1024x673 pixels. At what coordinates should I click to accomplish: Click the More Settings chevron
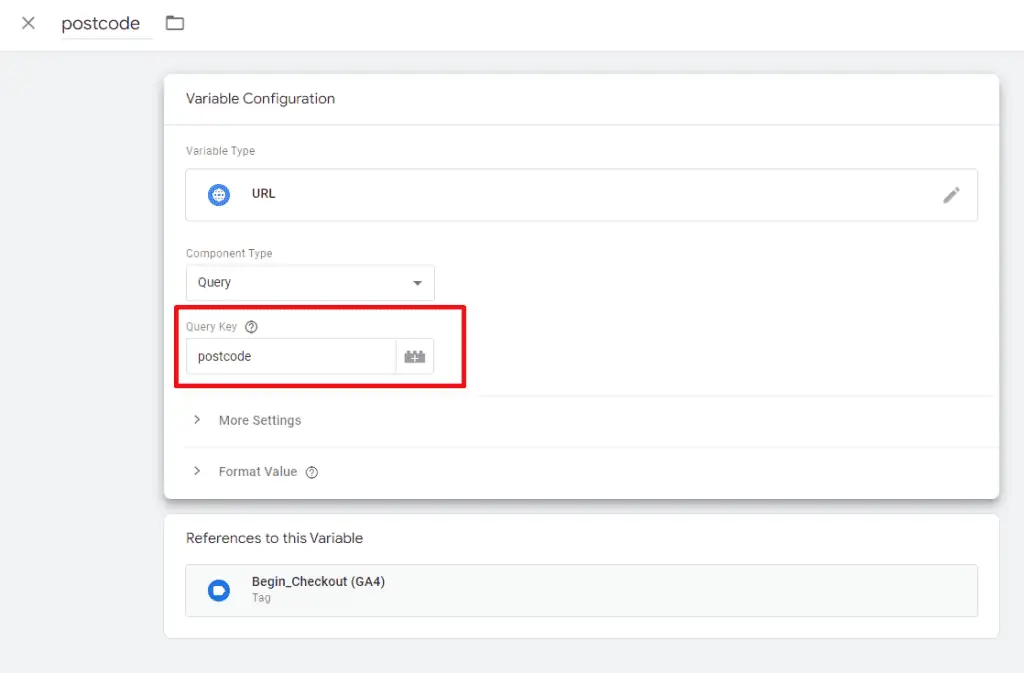197,420
